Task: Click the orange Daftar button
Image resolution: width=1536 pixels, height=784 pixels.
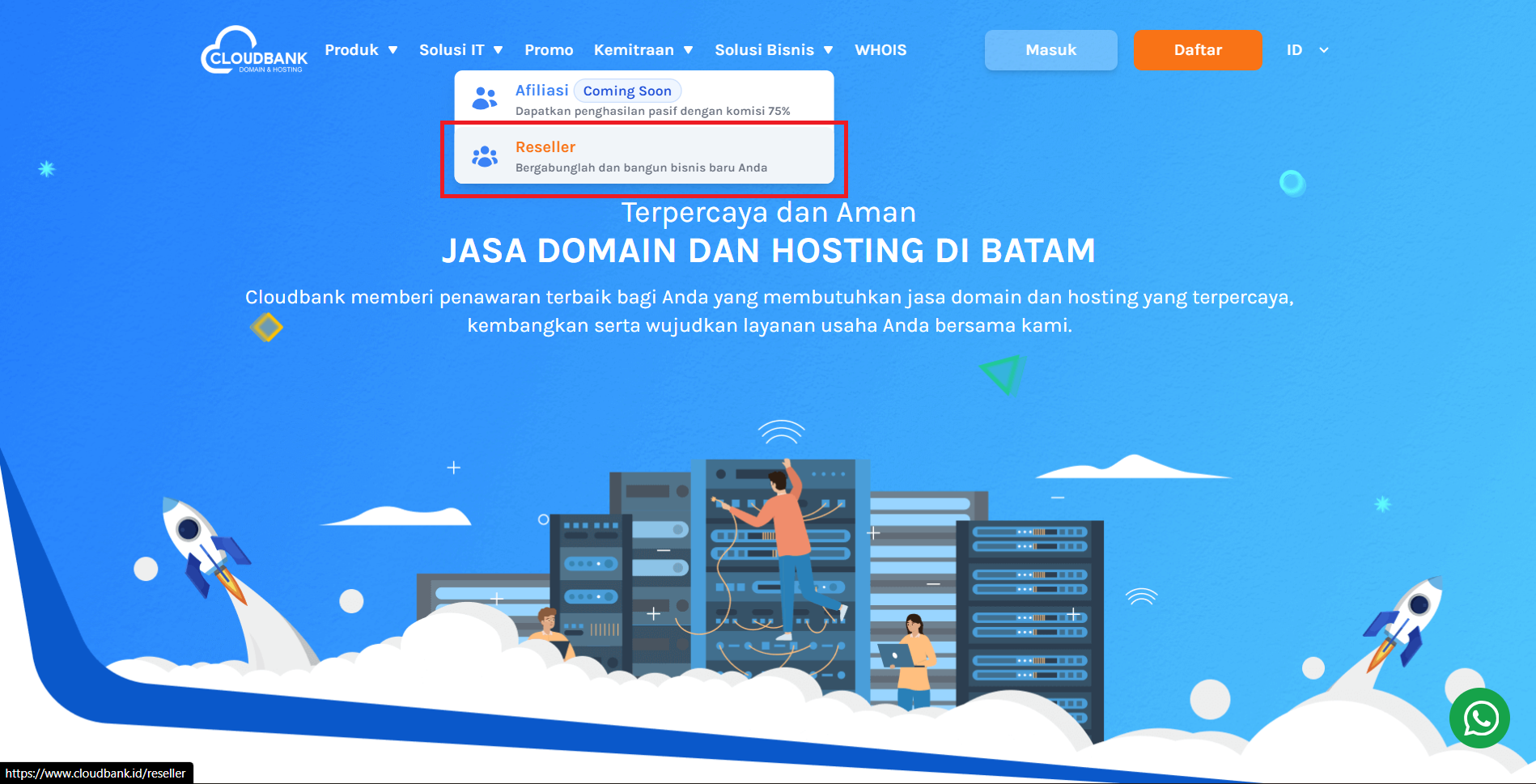Action: pos(1197,50)
